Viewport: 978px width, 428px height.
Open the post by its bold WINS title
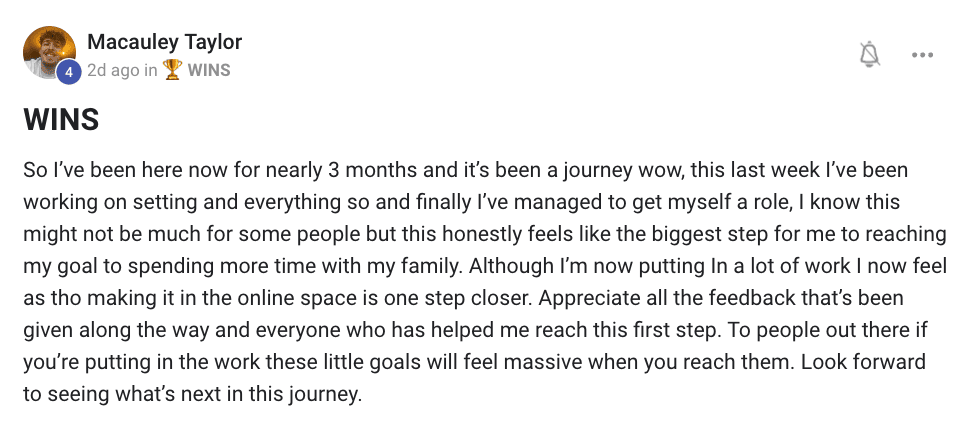click(61, 120)
